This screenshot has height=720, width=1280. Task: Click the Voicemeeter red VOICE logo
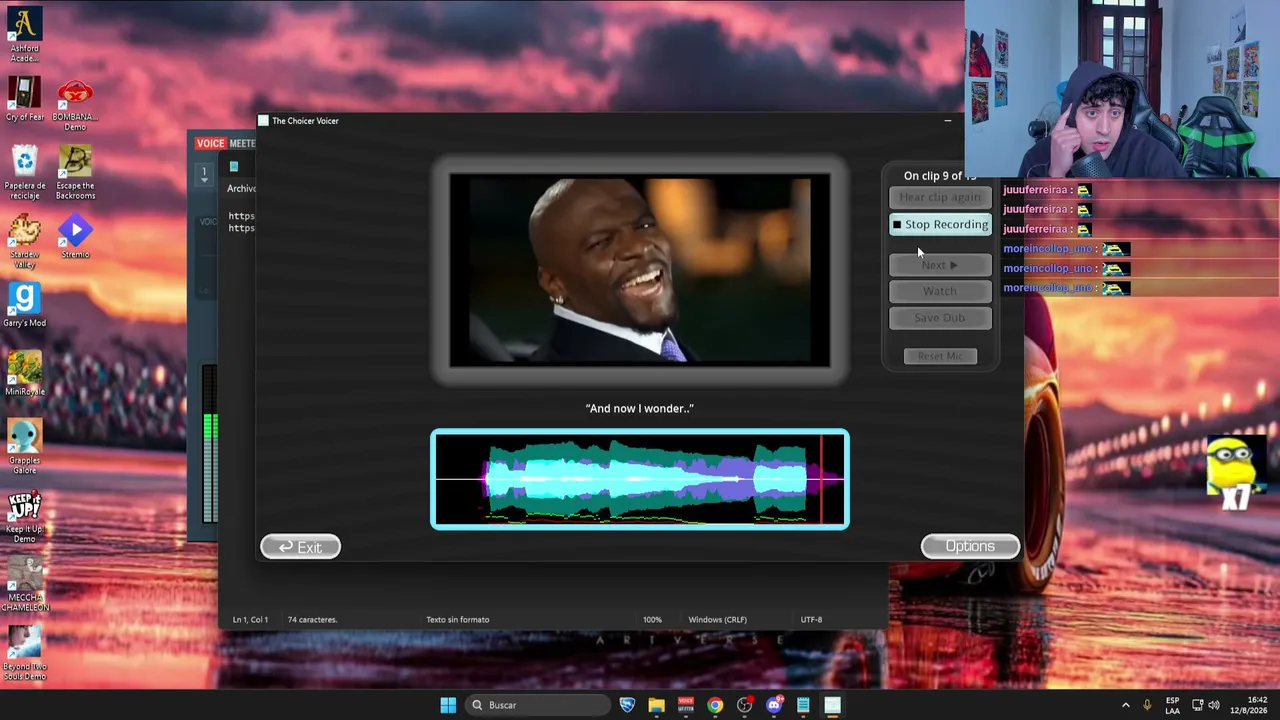click(x=210, y=143)
